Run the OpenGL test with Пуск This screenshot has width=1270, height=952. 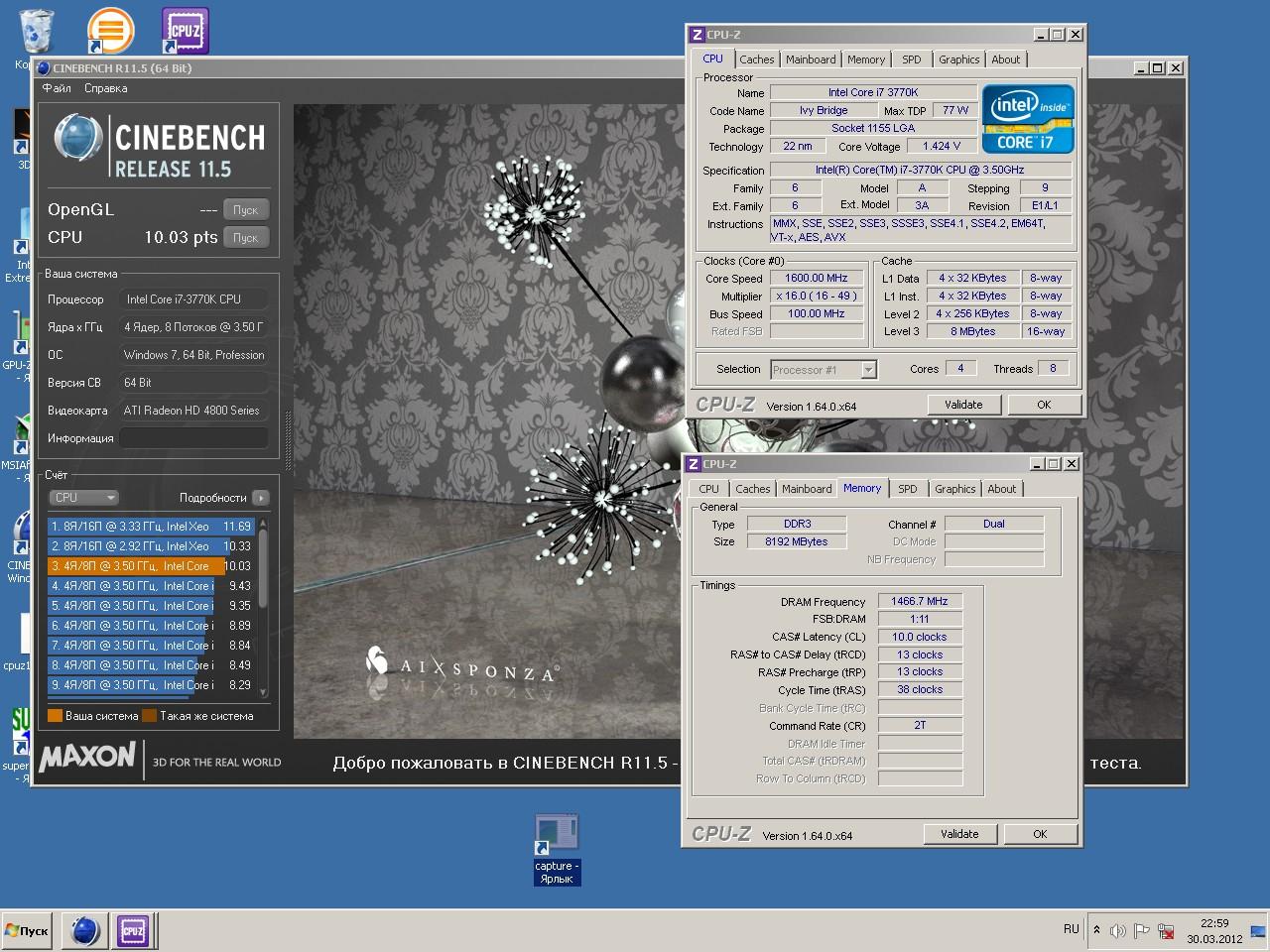(x=245, y=210)
